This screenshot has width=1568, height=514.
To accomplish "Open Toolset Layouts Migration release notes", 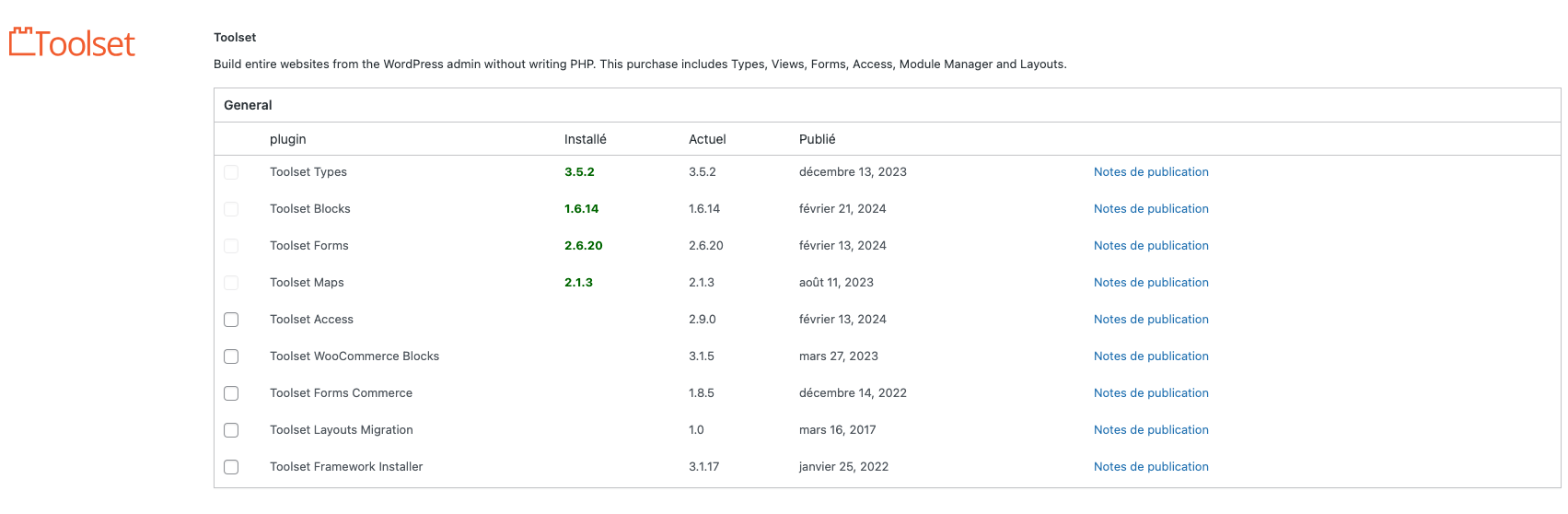I will pos(1150,430).
